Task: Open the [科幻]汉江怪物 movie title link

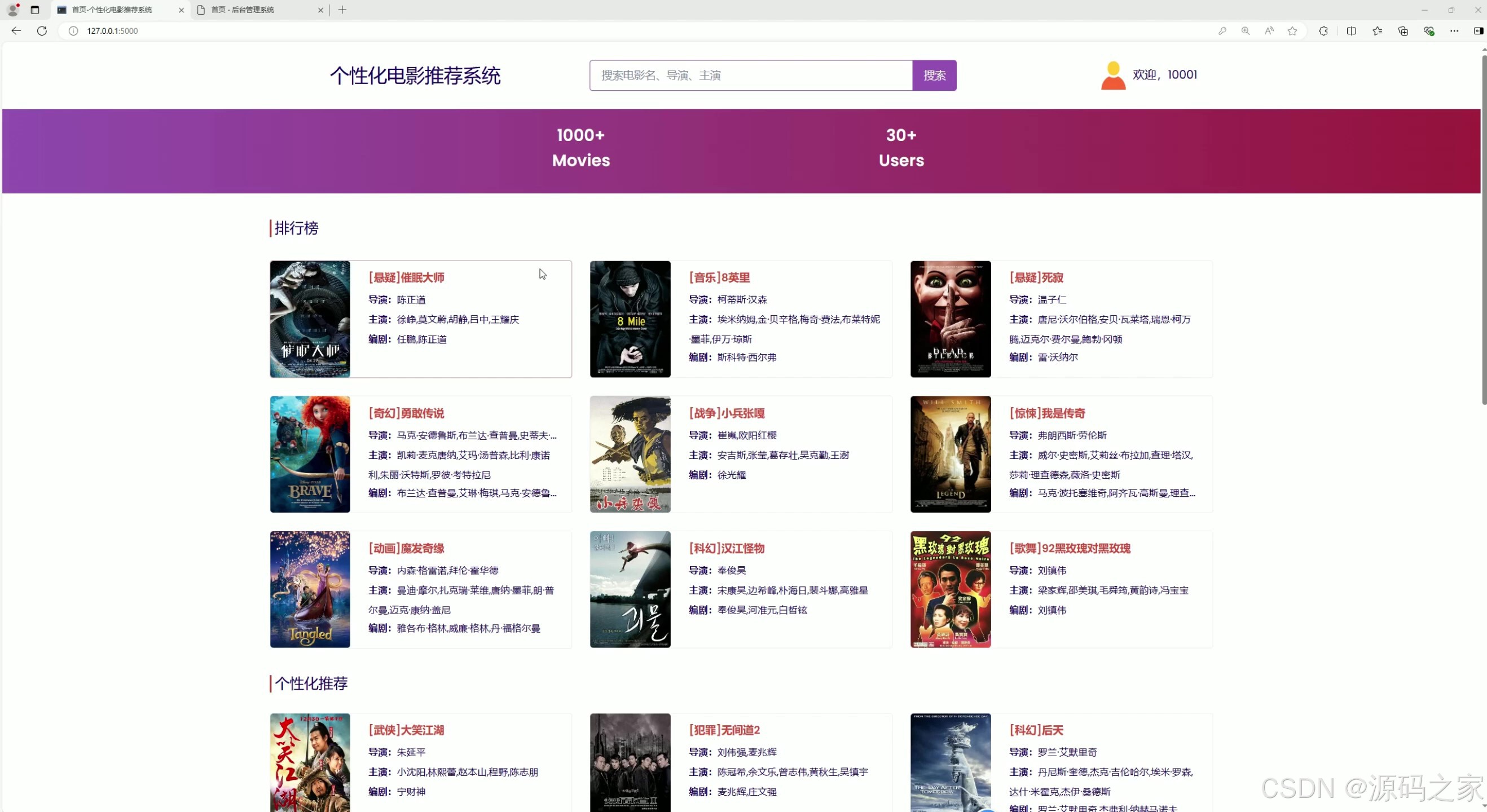Action: (726, 548)
